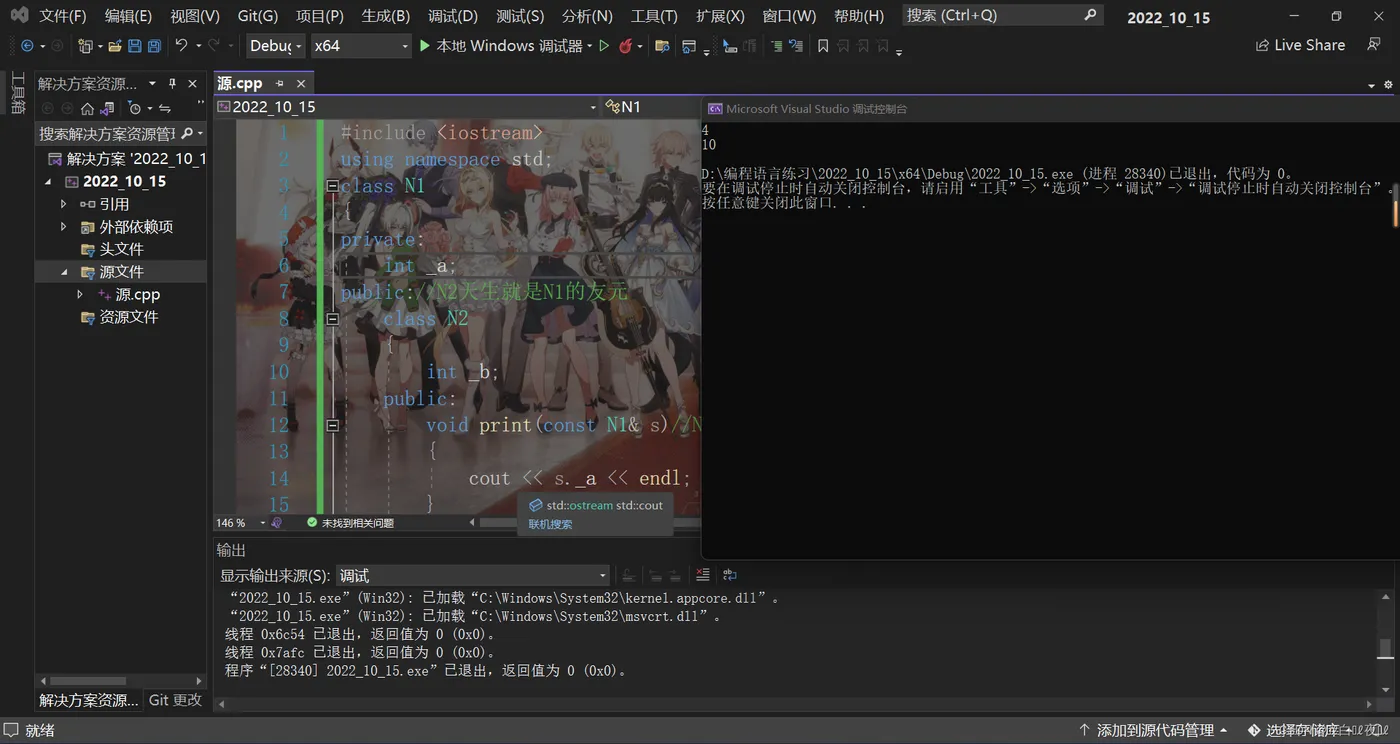Open the 编辑(E) menu

point(128,16)
